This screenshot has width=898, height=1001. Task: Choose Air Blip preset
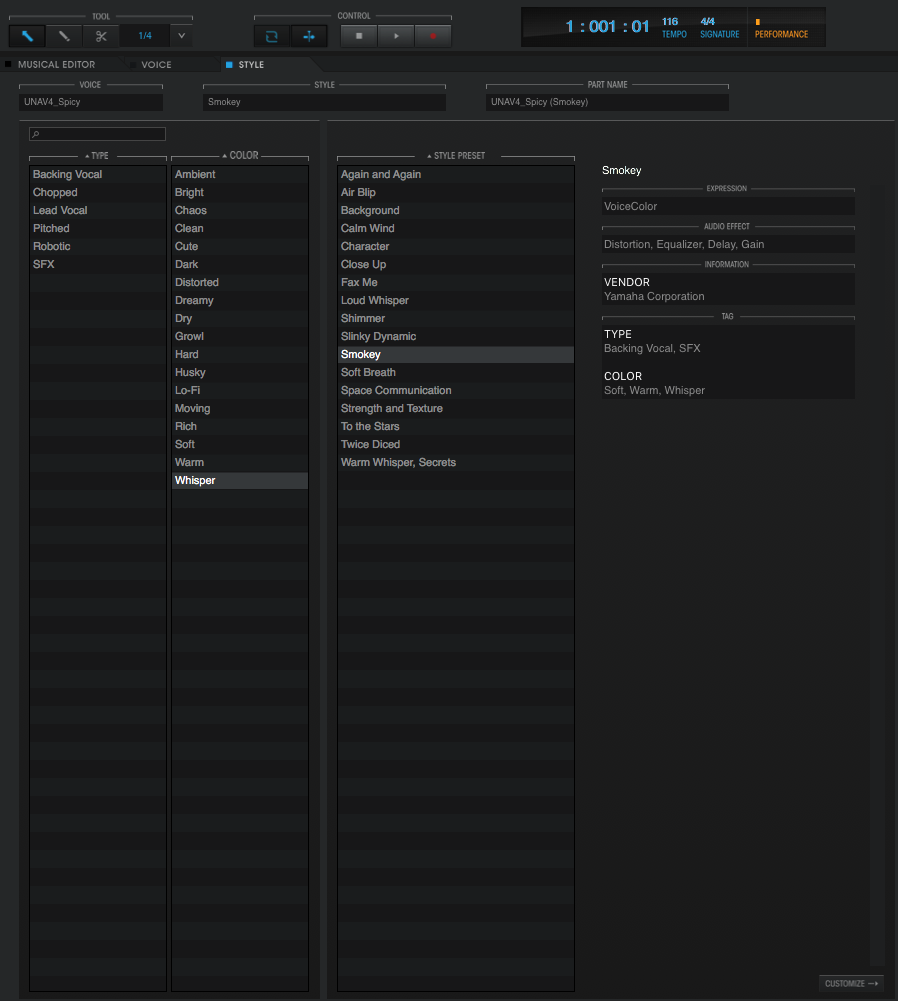(456, 192)
